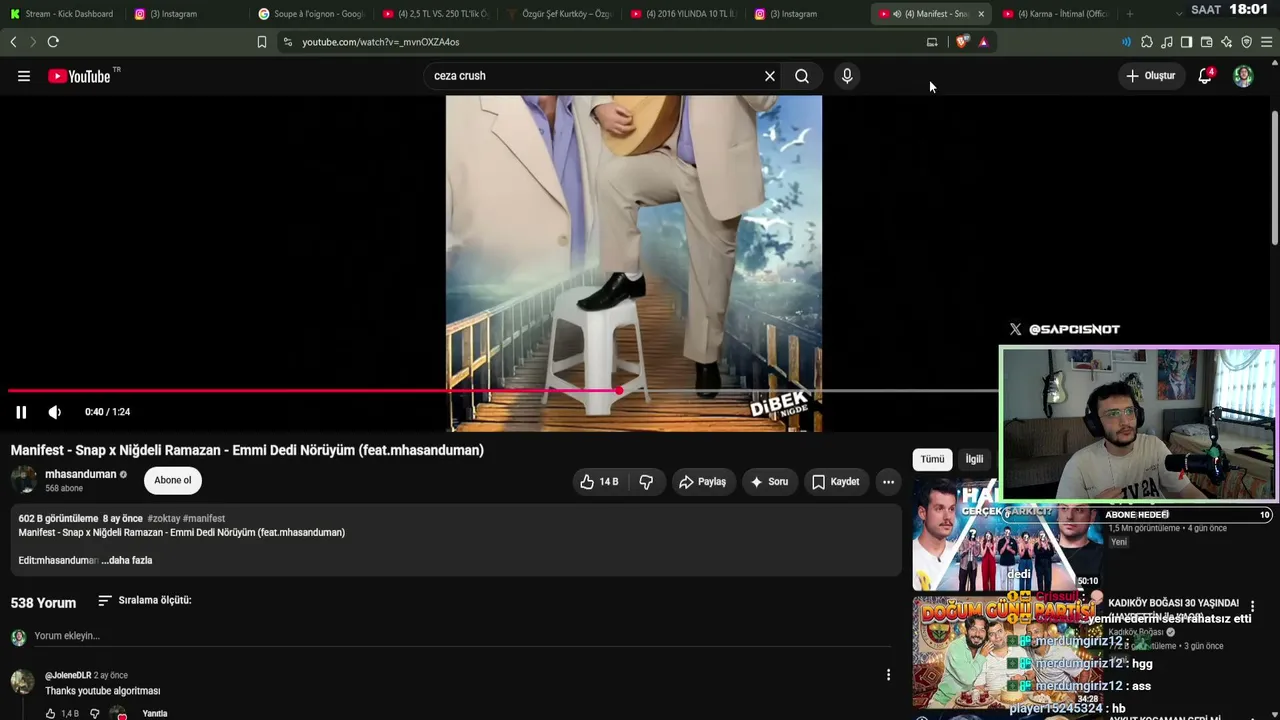Clear the search box with the X
The image size is (1280, 720).
[x=770, y=76]
